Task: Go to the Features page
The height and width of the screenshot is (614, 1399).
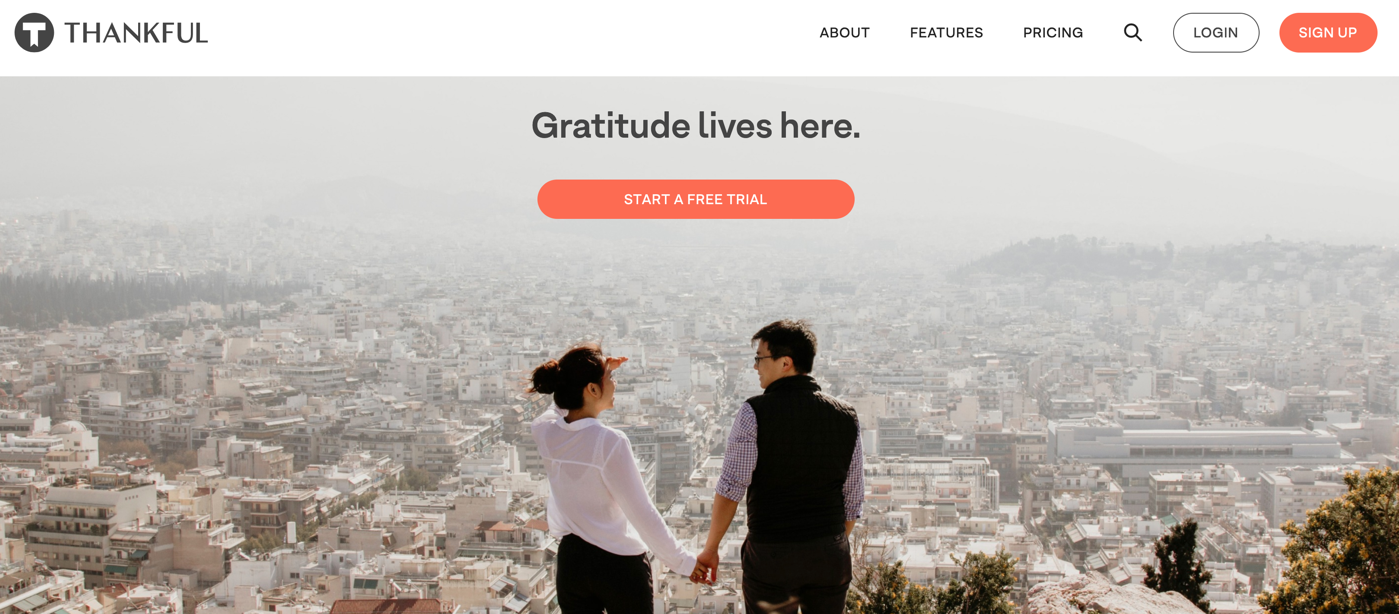Action: coord(946,33)
